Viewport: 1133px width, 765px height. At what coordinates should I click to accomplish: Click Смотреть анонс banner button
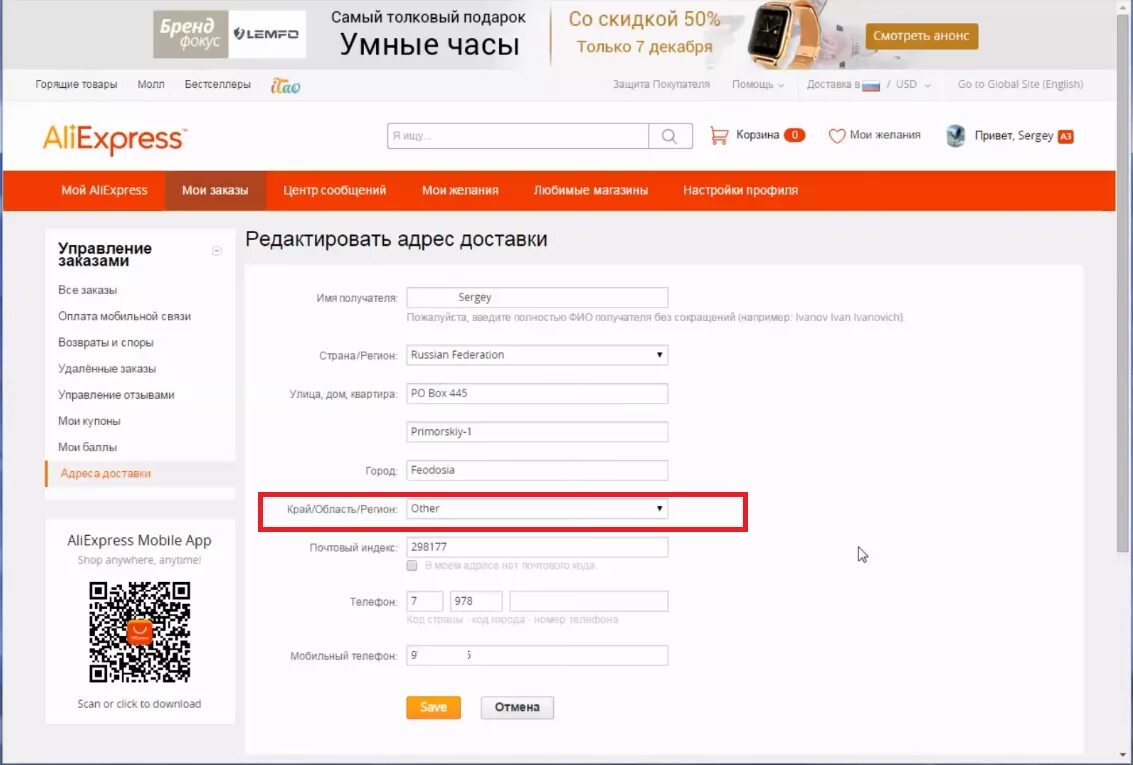tap(921, 35)
